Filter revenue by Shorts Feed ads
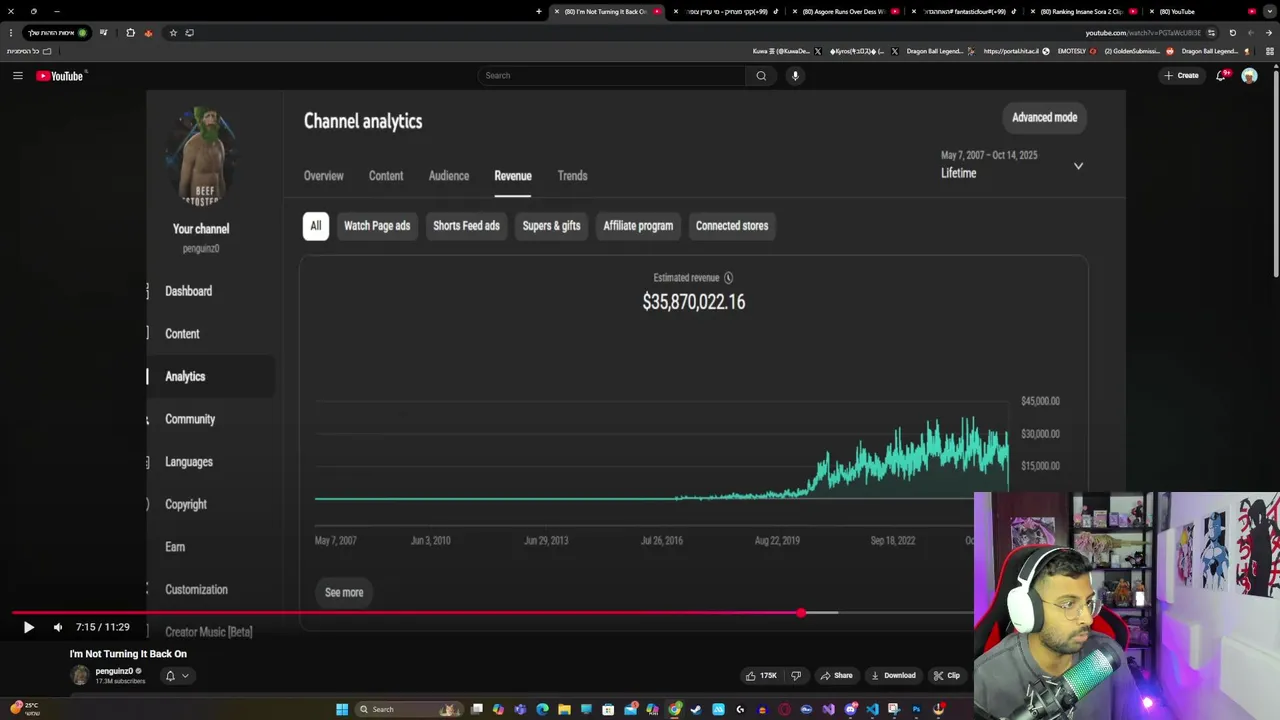 pyautogui.click(x=466, y=226)
